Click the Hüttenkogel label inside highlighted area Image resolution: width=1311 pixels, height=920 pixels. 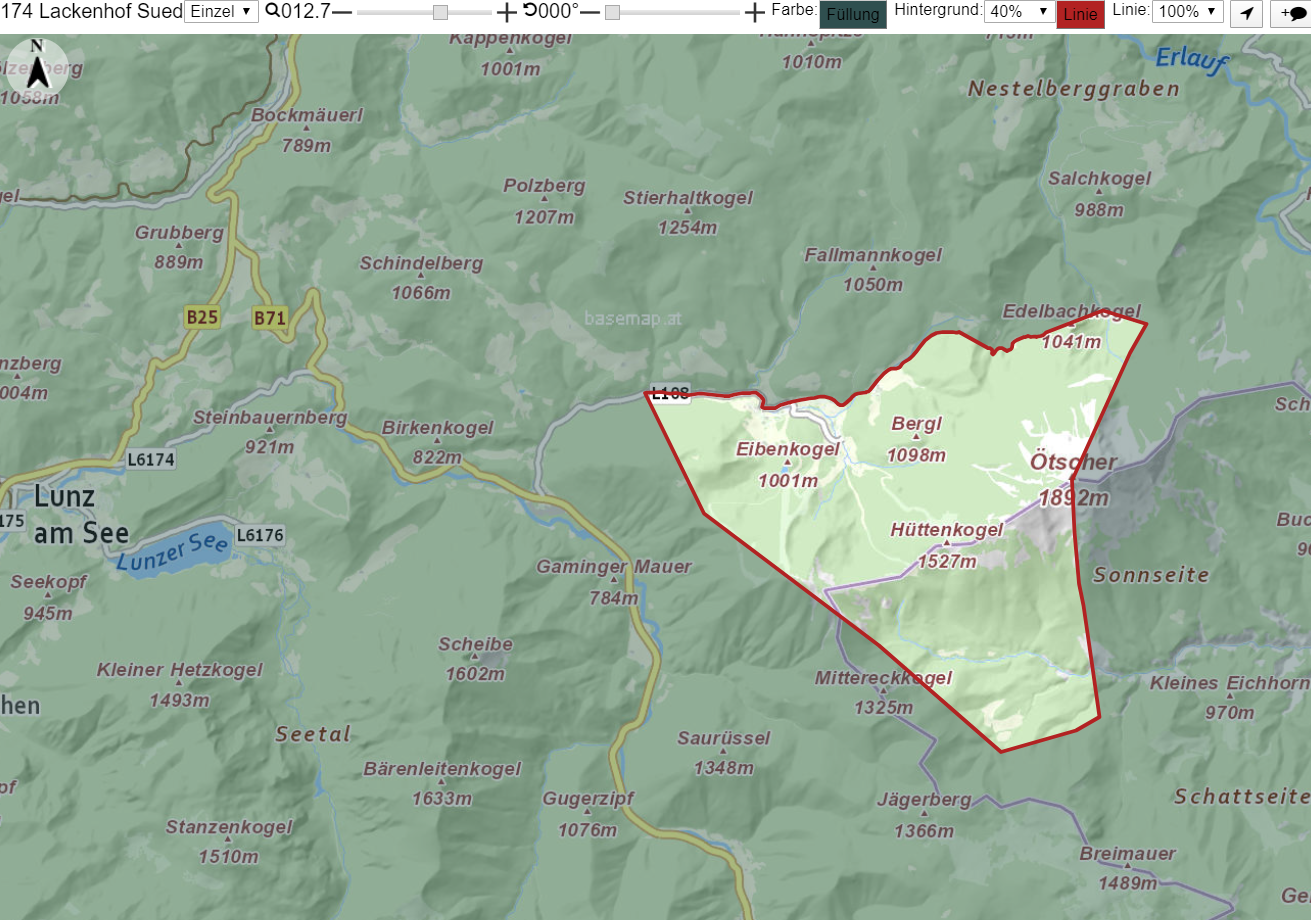(946, 530)
